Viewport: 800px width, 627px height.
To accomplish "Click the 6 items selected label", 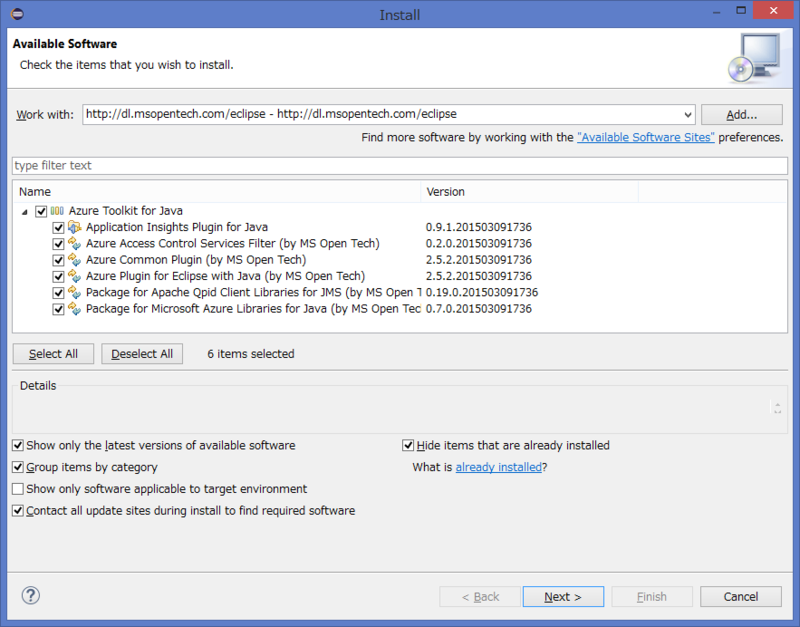I will 251,354.
